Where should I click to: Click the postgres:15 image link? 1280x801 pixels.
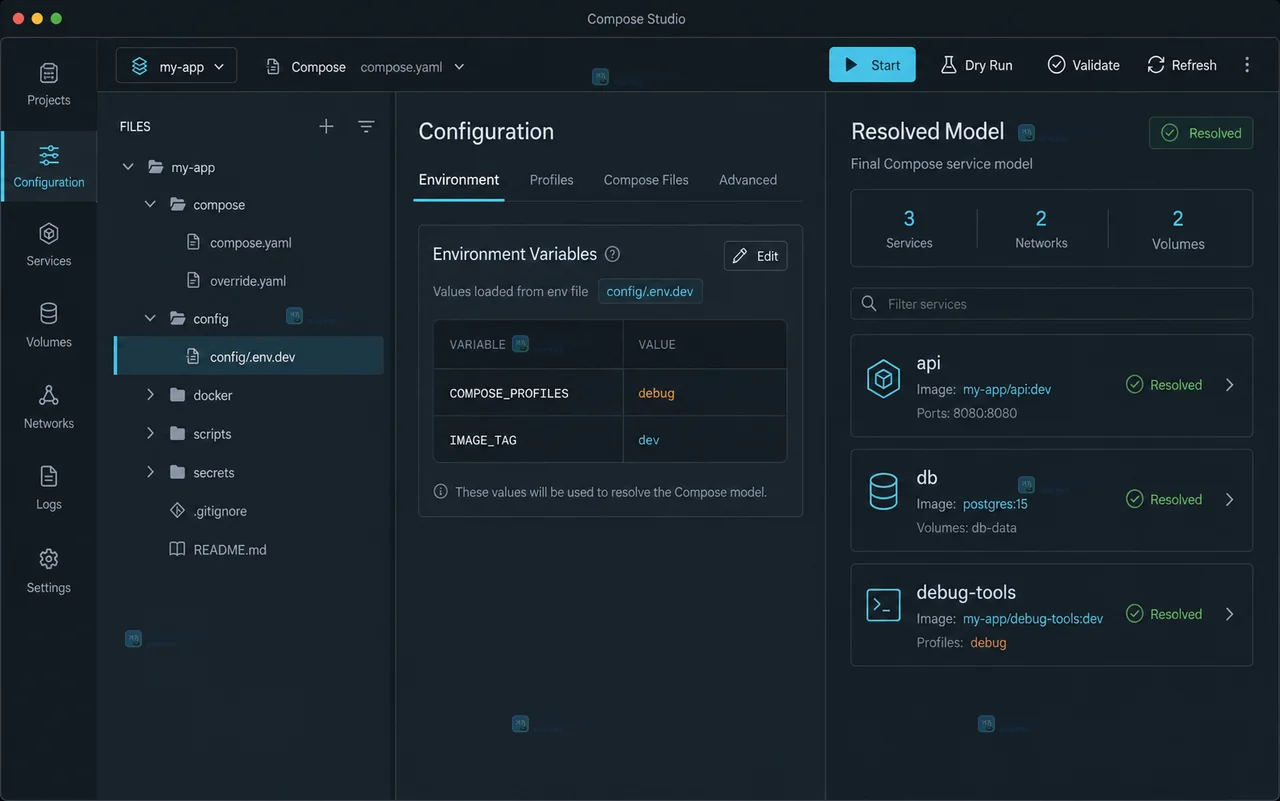[995, 504]
